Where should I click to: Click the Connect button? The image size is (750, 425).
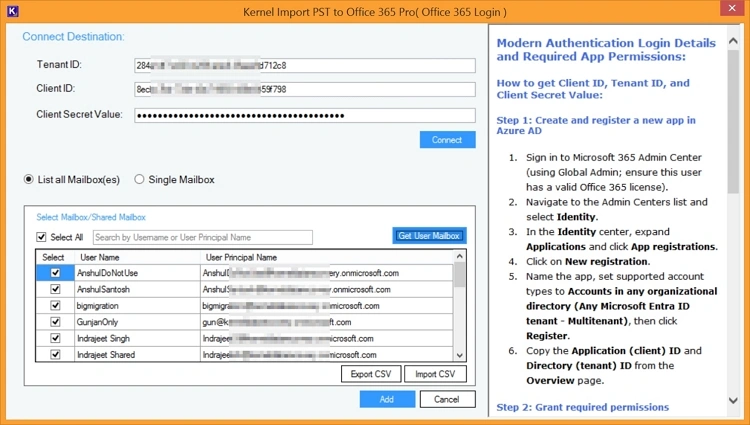click(448, 140)
